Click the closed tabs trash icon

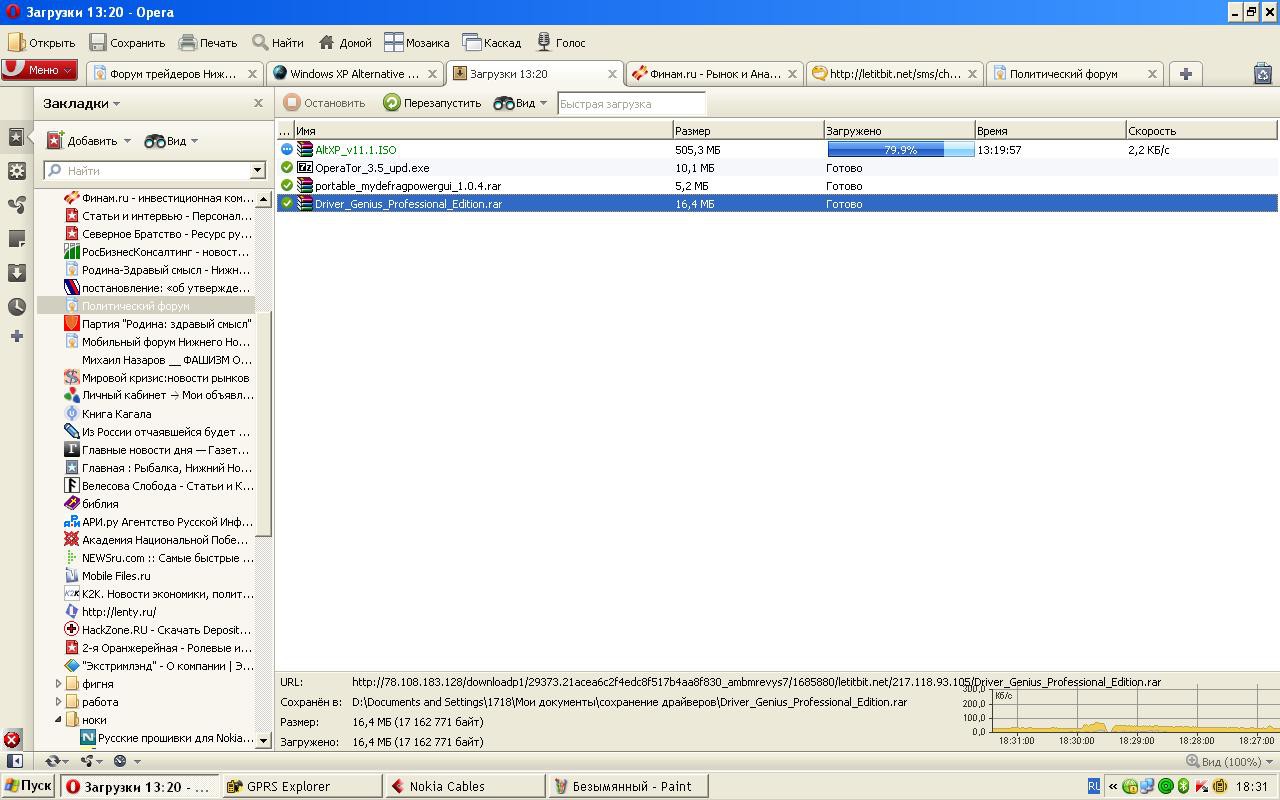point(1262,73)
